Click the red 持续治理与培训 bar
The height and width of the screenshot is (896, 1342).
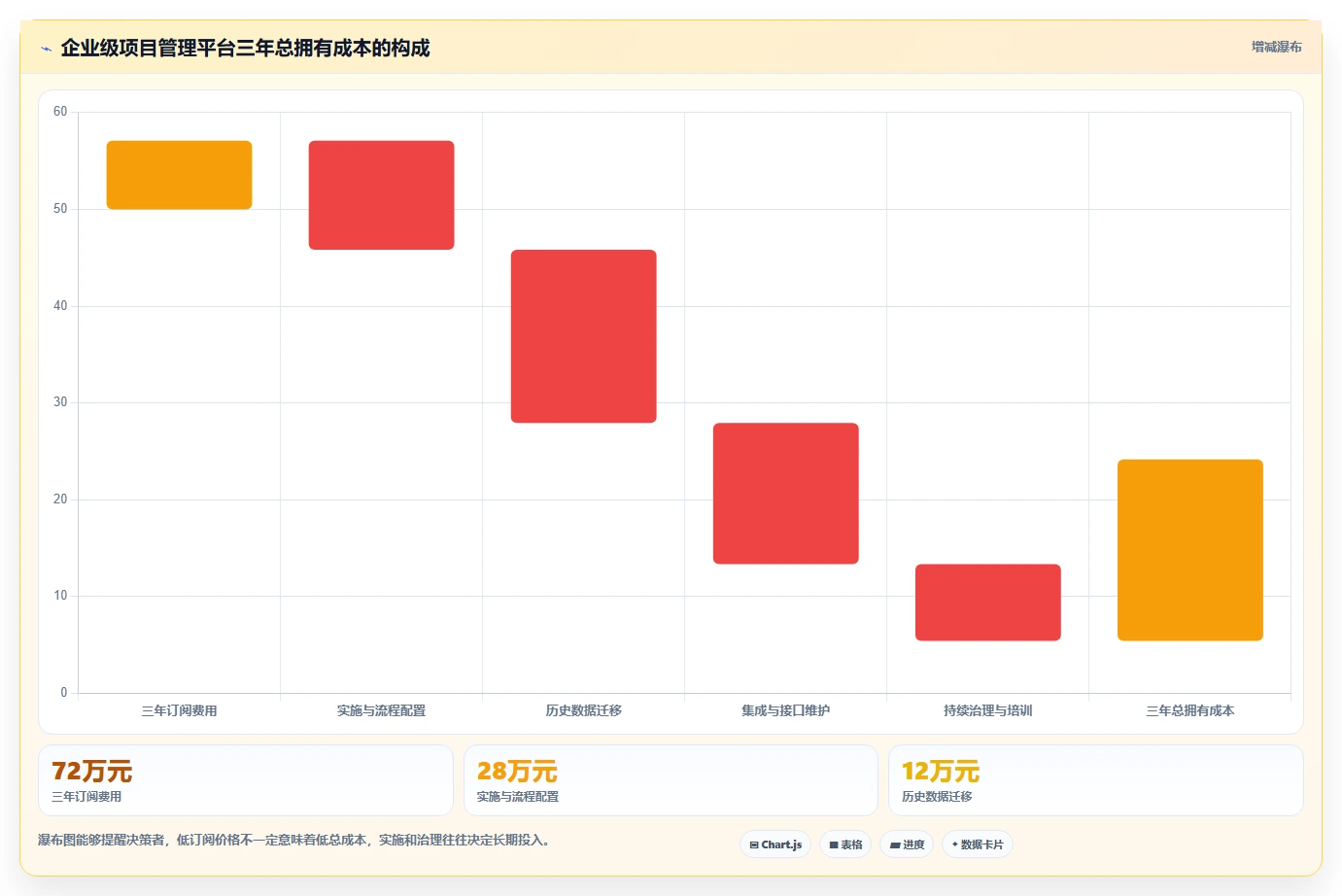point(987,603)
